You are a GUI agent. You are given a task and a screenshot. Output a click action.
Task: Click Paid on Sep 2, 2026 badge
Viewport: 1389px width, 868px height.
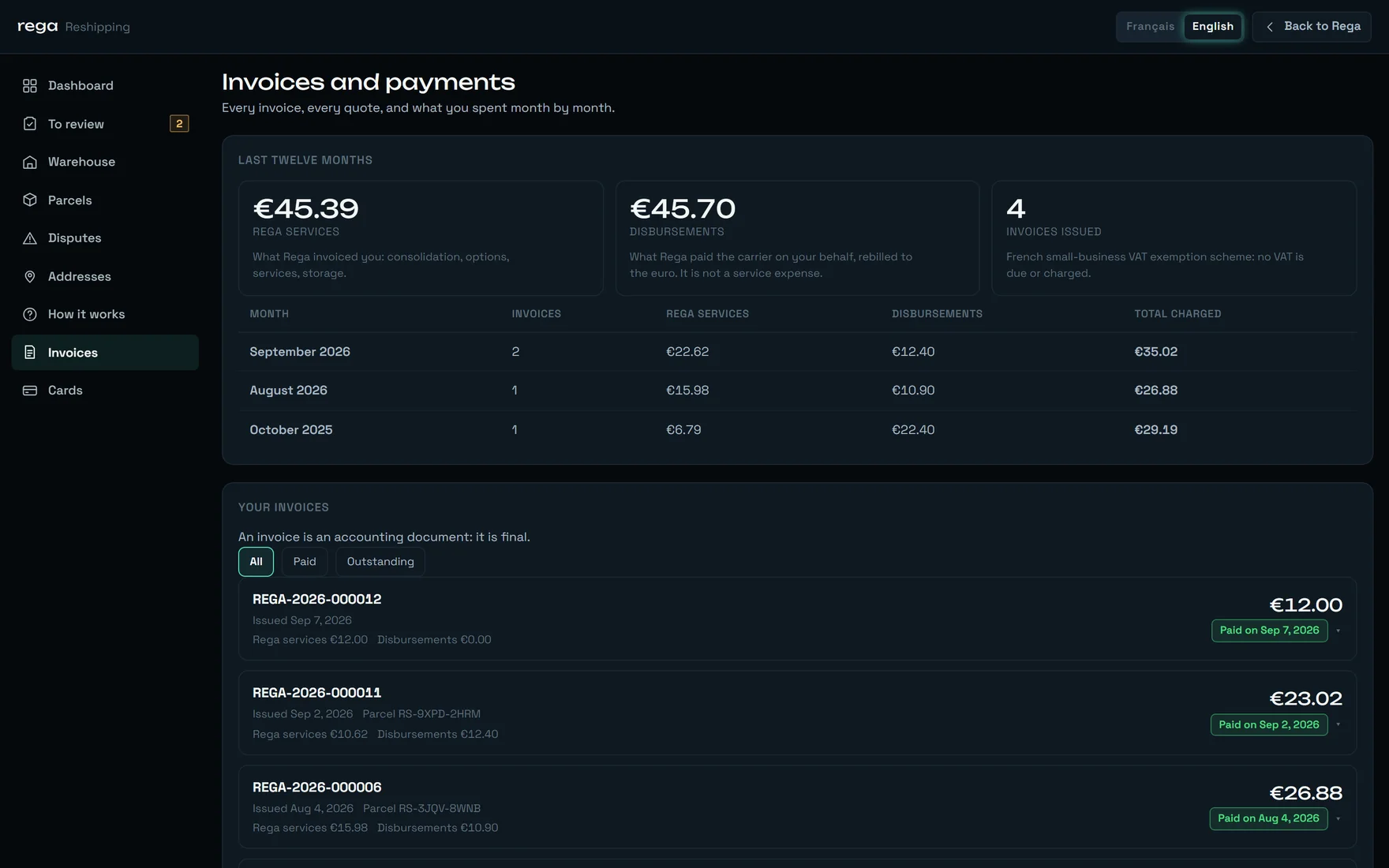click(1269, 724)
